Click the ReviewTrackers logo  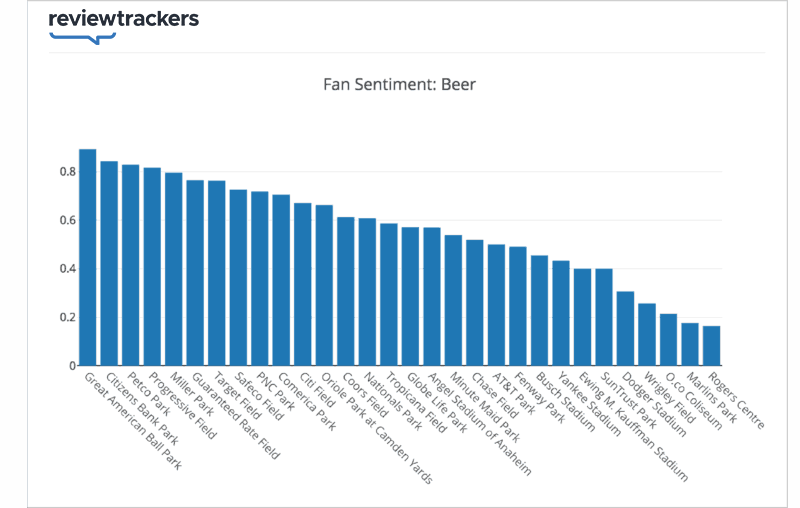(123, 25)
